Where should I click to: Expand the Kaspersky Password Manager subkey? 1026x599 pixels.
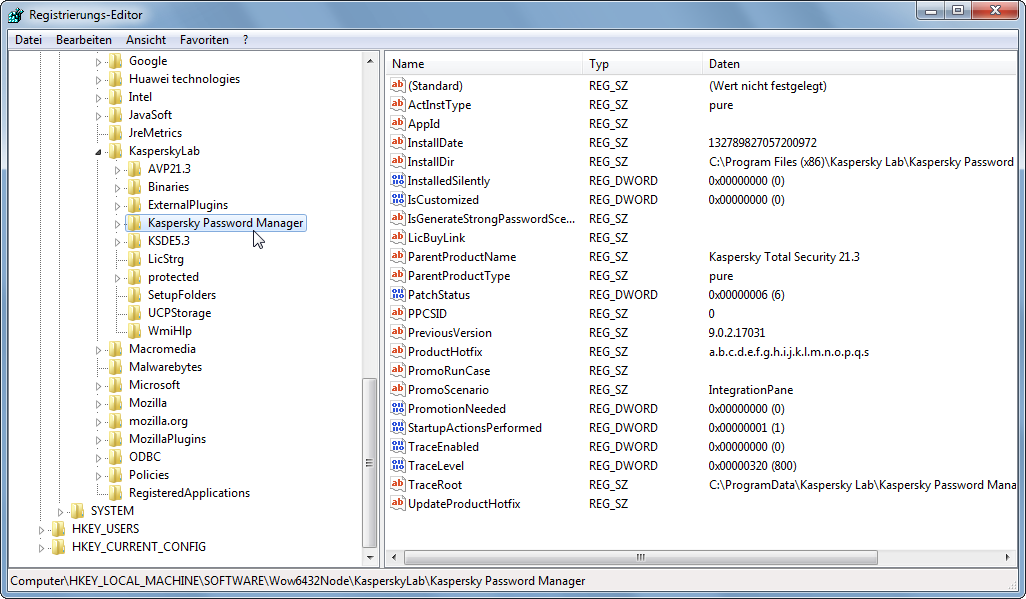[x=117, y=224]
